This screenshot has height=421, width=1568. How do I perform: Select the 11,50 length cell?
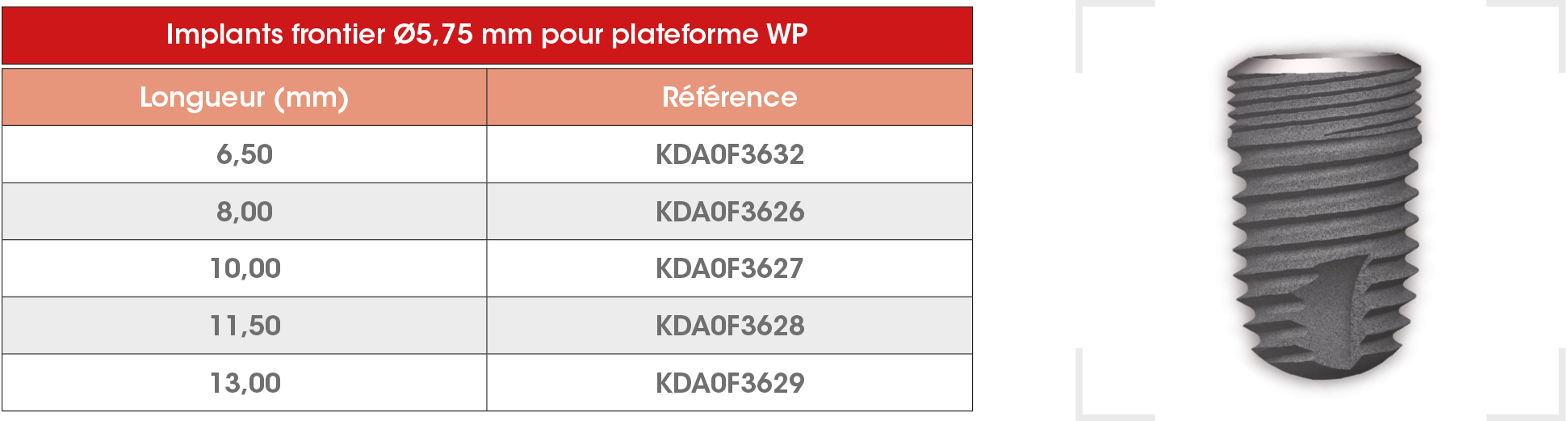point(244,326)
